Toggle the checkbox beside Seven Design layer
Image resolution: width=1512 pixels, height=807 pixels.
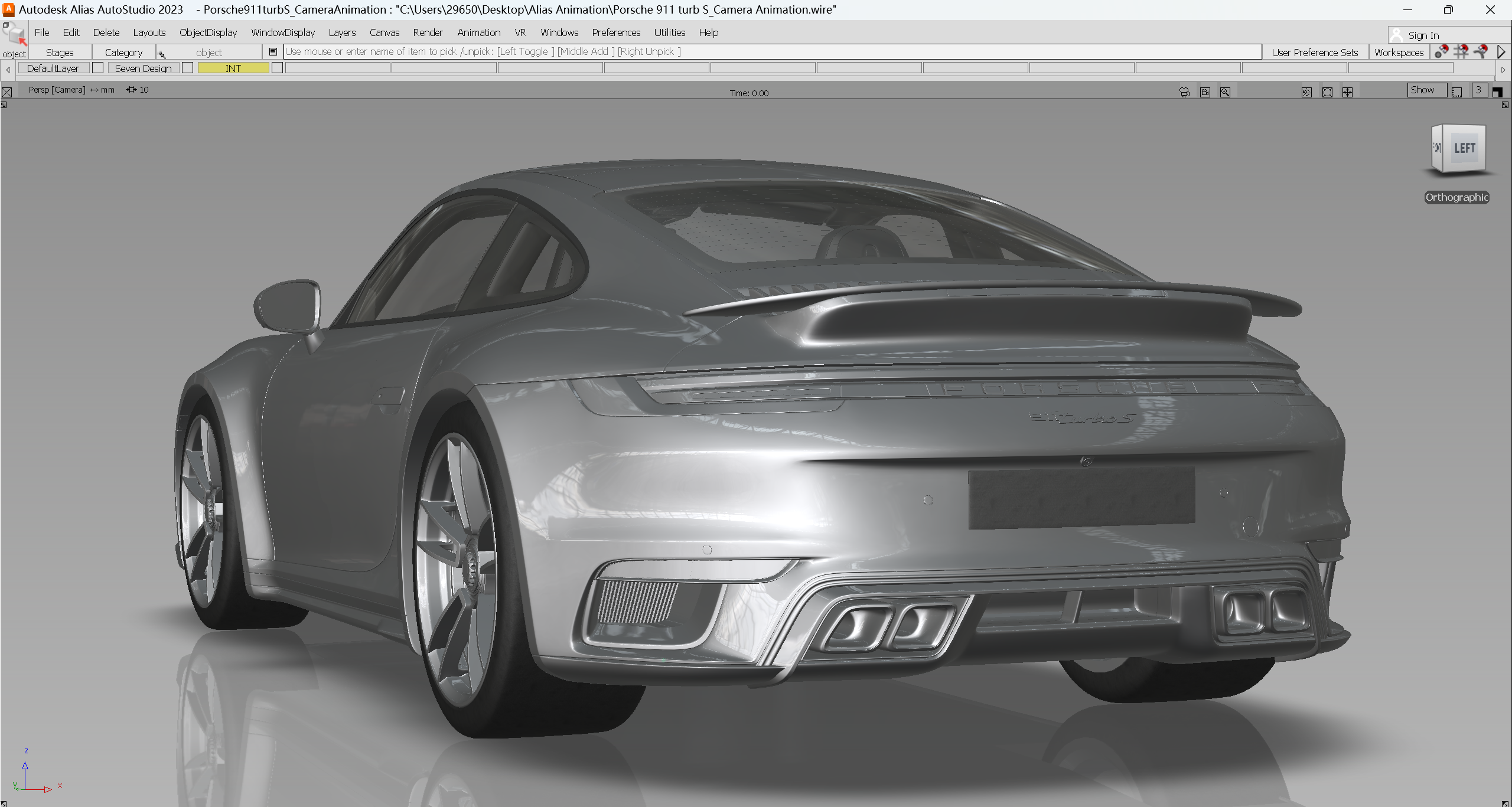pyautogui.click(x=188, y=67)
